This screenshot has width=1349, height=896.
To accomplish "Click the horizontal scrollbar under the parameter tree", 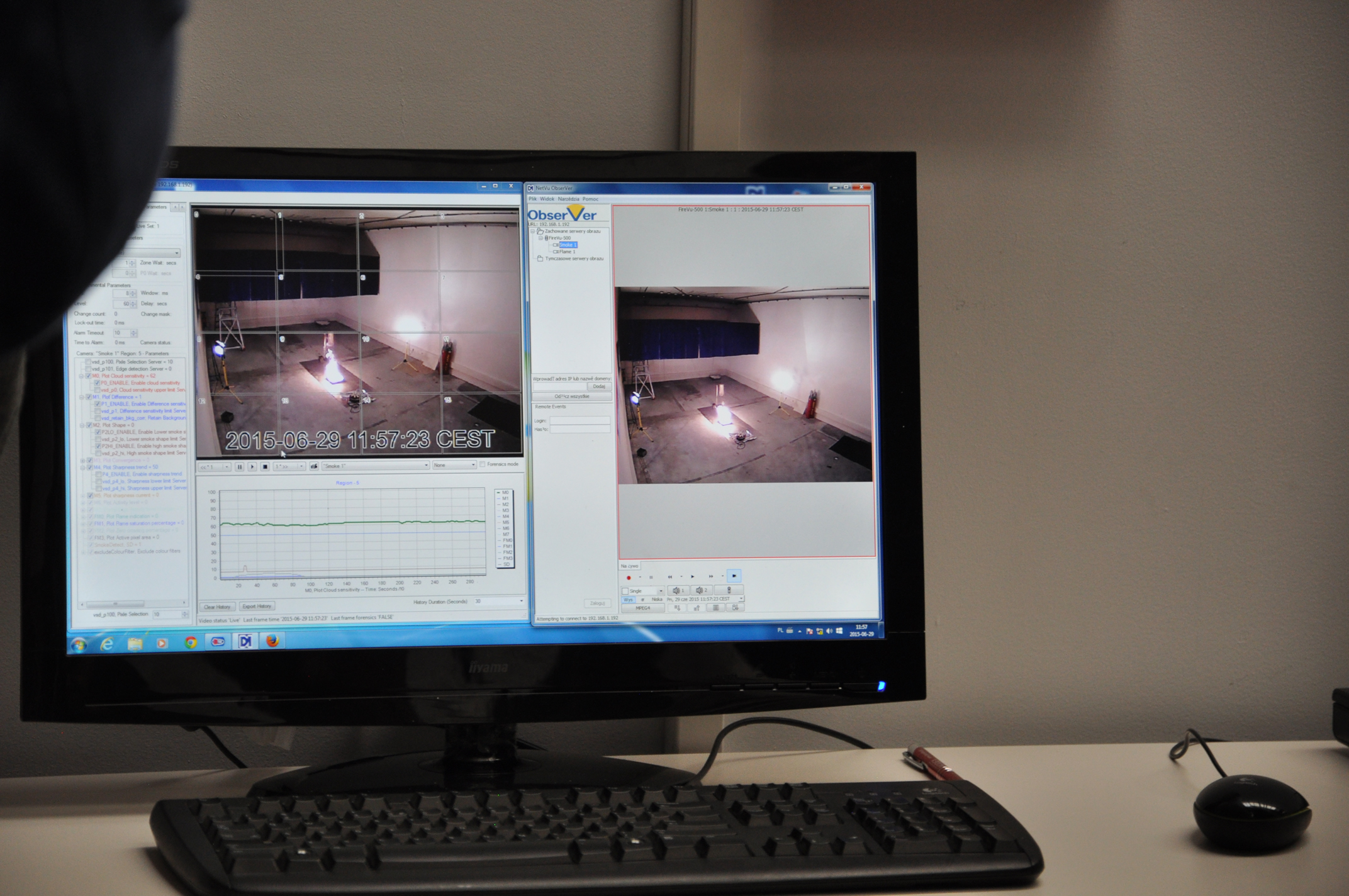I will tap(132, 603).
